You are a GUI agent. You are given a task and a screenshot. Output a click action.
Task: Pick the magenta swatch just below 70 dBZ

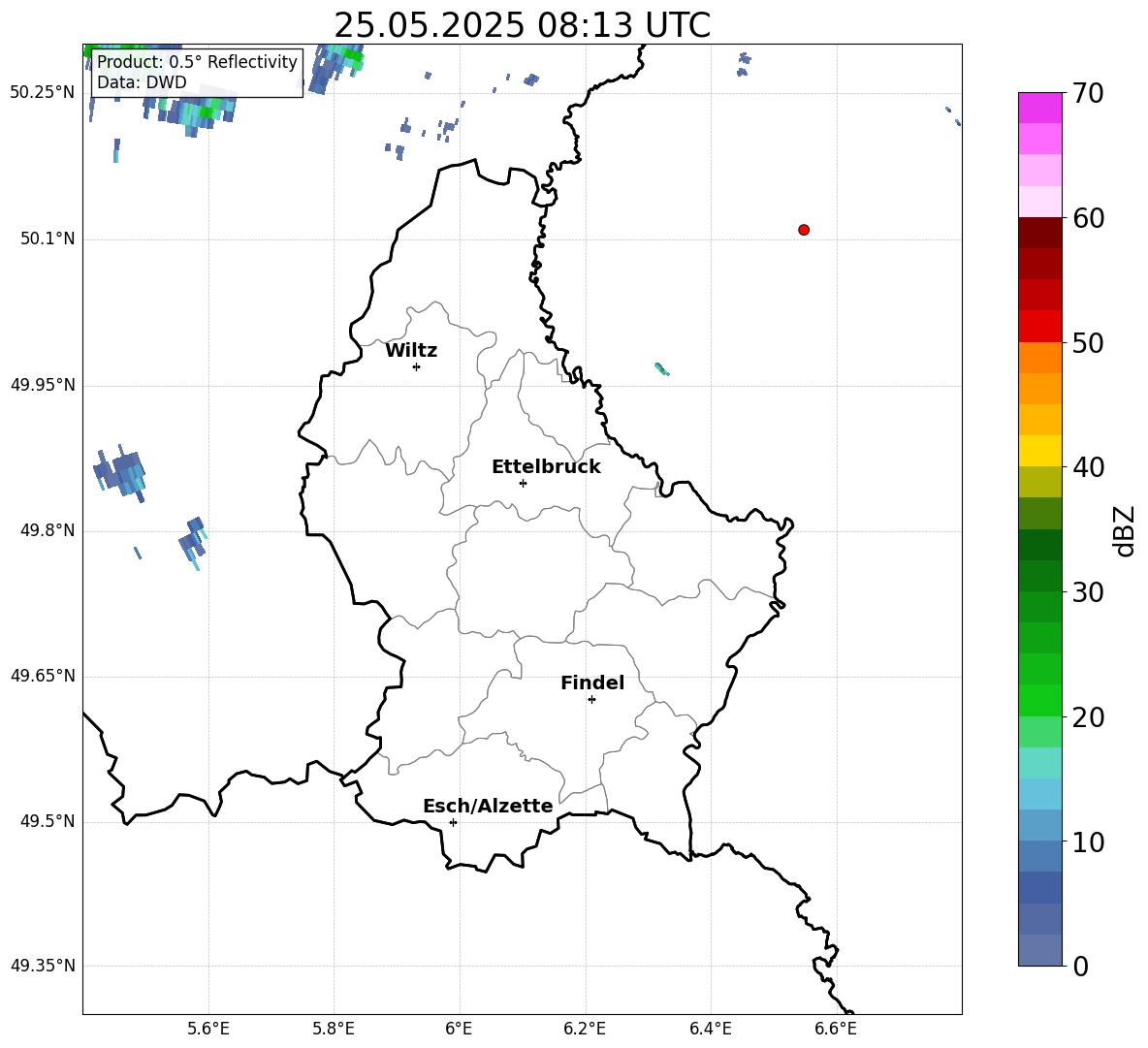[1039, 108]
